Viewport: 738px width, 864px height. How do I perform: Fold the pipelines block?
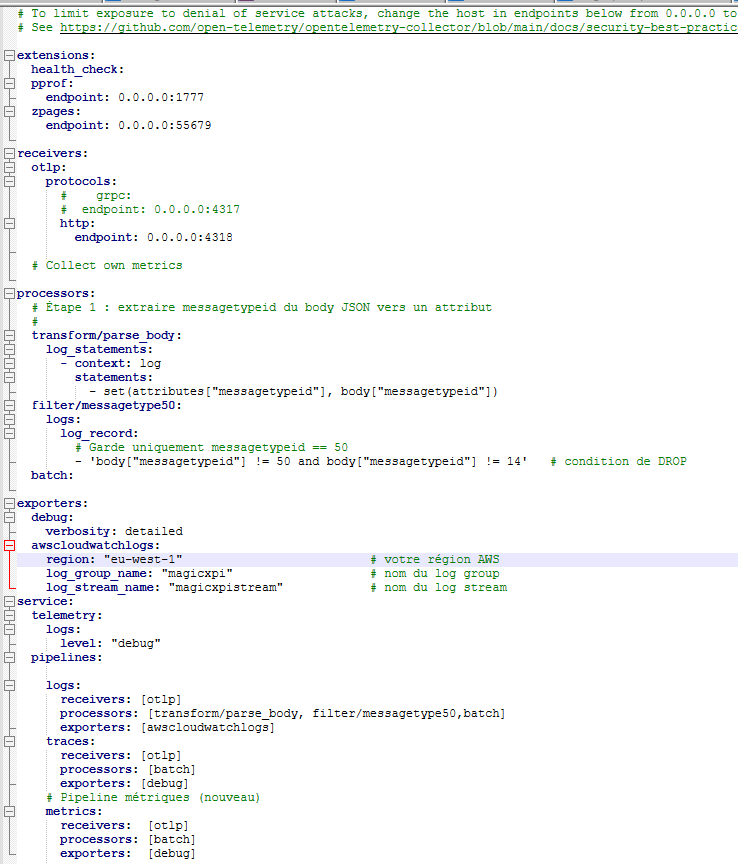point(9,657)
